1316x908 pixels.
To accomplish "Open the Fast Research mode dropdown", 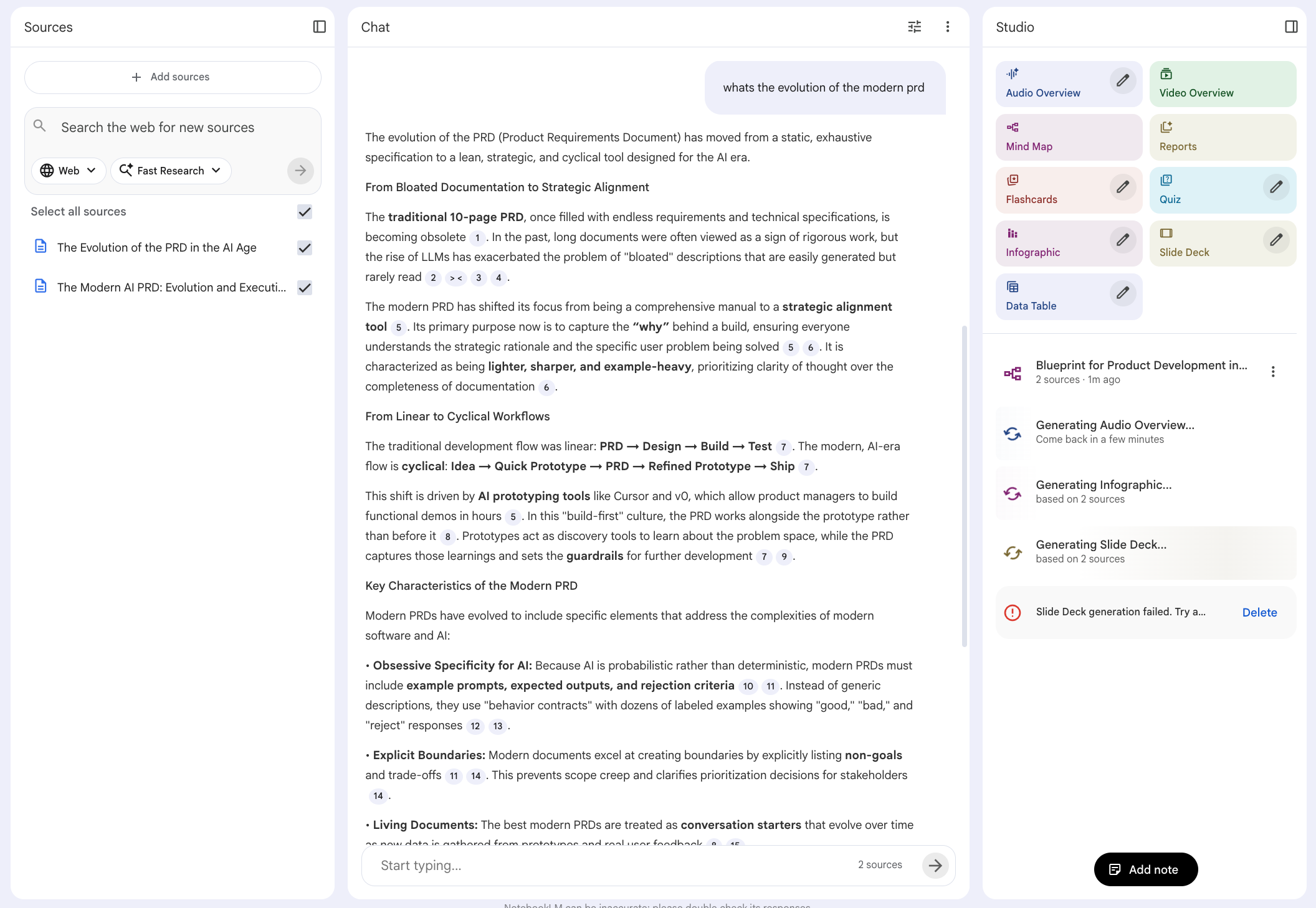I will 171,171.
